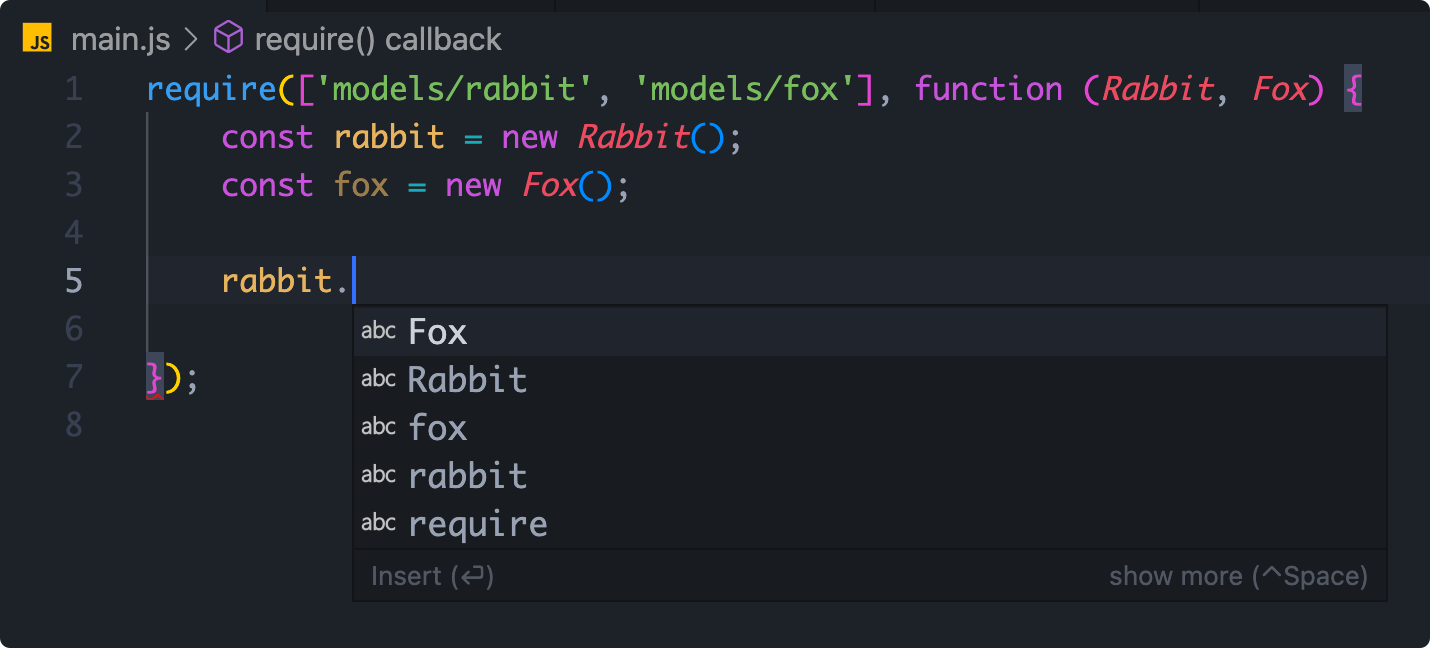Click the abc icon next to Fox suggestion
The image size is (1430, 648).
379,330
